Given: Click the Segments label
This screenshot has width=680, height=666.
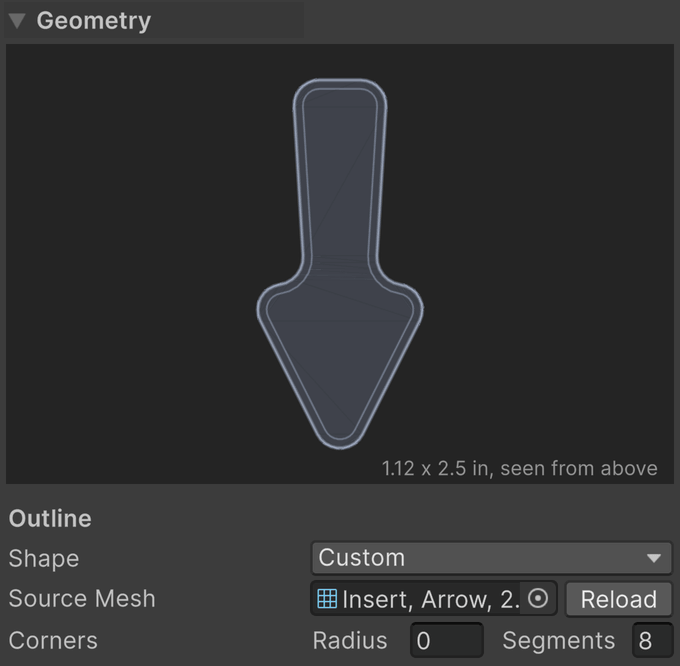Looking at the screenshot, I should point(559,640).
